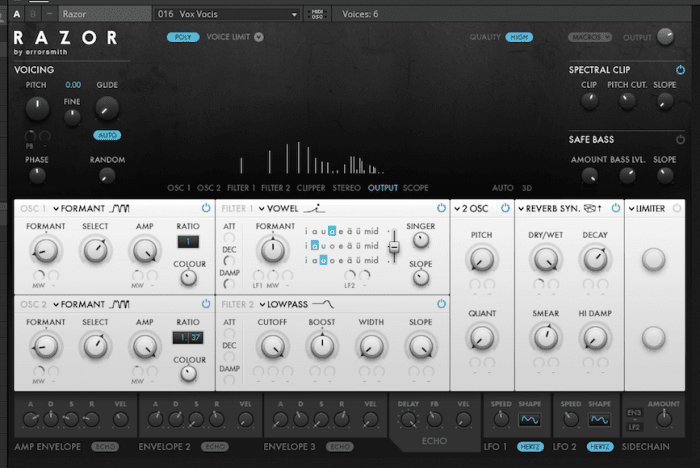Viewport: 700px width, 468px height.
Task: Click the HIGH quality button
Action: click(x=519, y=37)
